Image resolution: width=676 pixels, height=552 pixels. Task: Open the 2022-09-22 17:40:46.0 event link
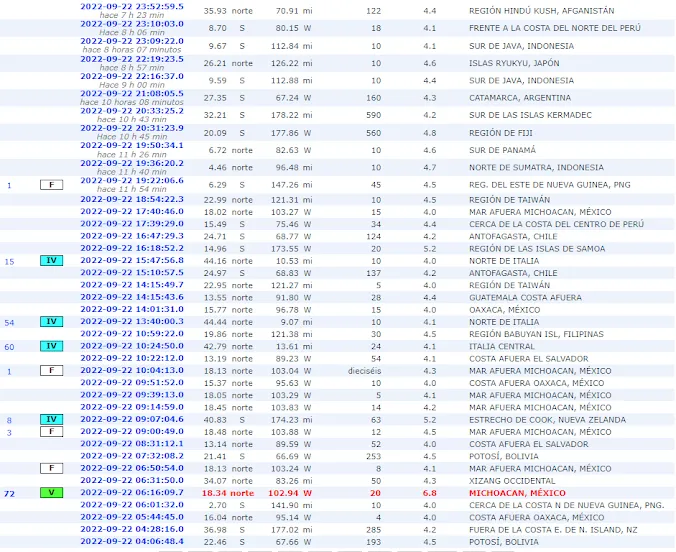click(132, 211)
